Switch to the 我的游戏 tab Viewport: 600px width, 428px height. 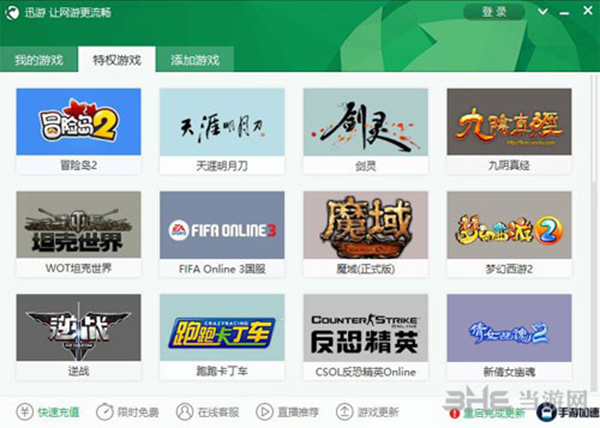[x=39, y=60]
